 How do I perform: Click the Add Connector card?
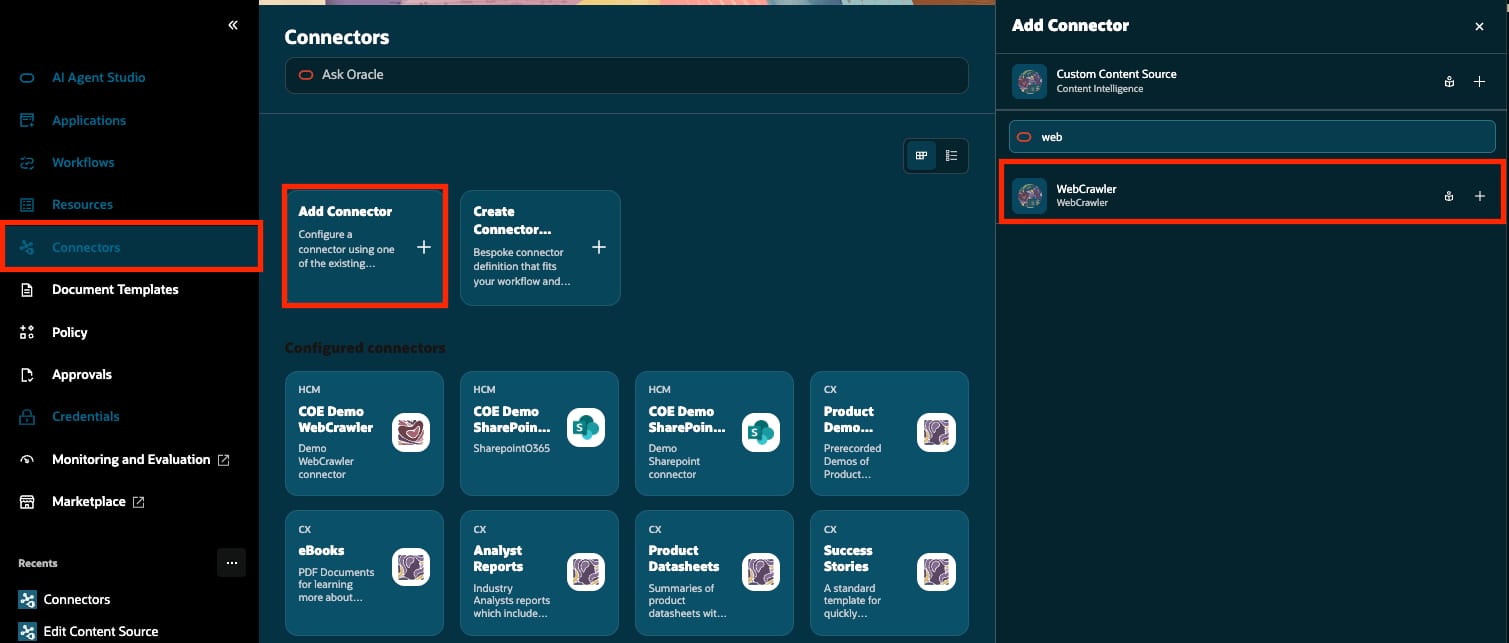tap(364, 246)
